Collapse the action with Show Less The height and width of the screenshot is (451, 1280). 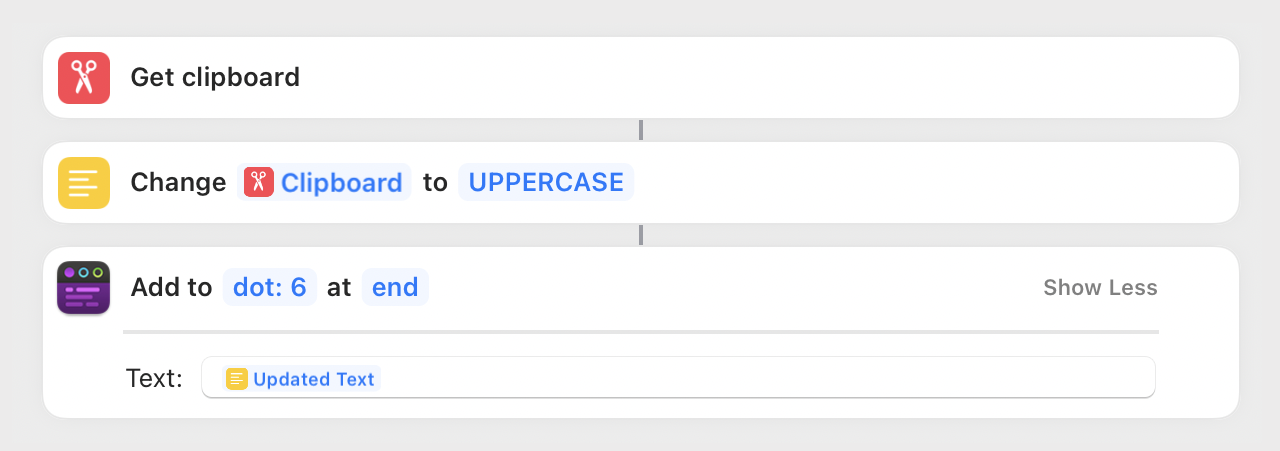pos(1100,288)
